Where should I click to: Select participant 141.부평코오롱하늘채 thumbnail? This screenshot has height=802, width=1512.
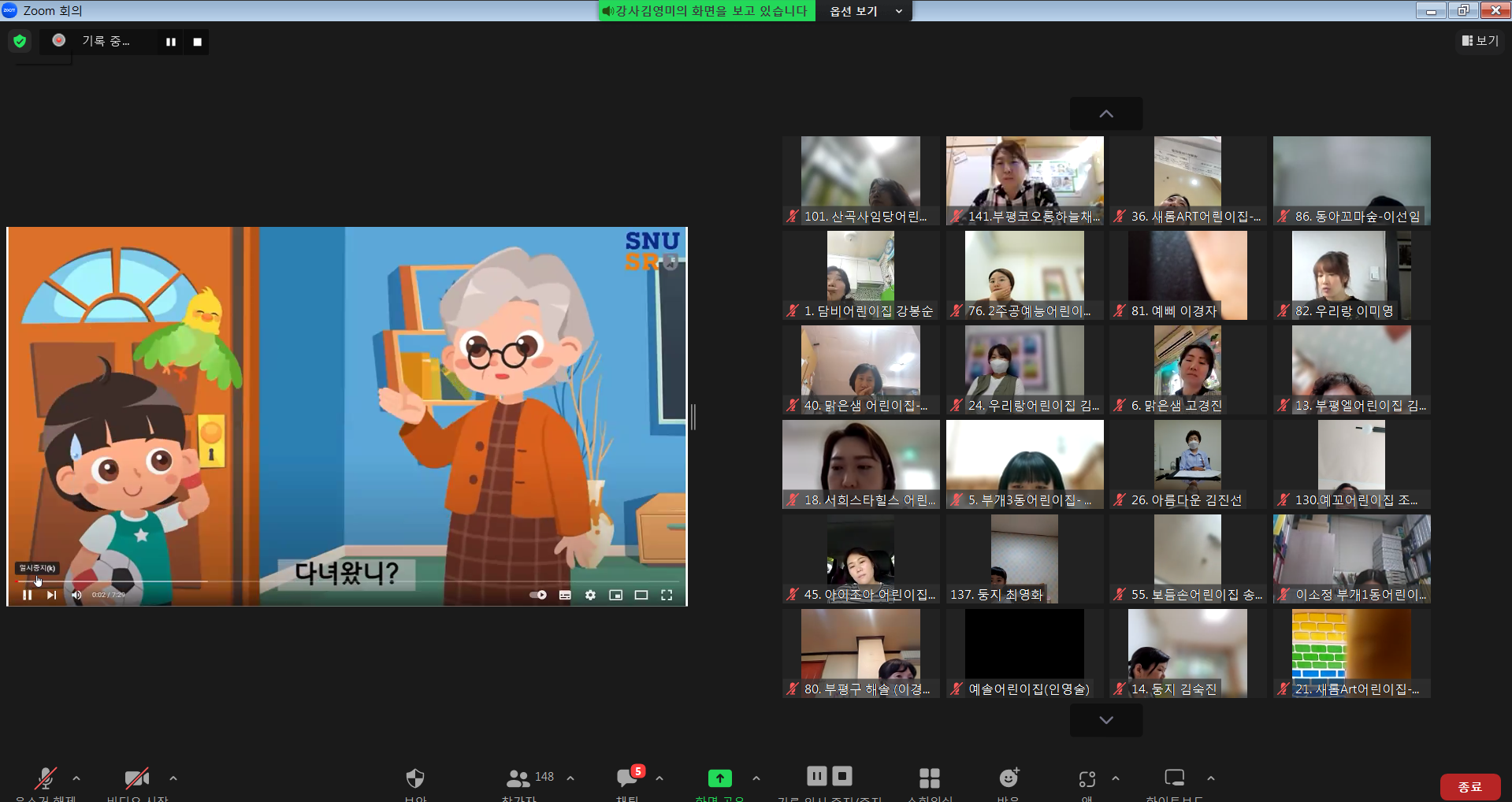(x=1024, y=180)
